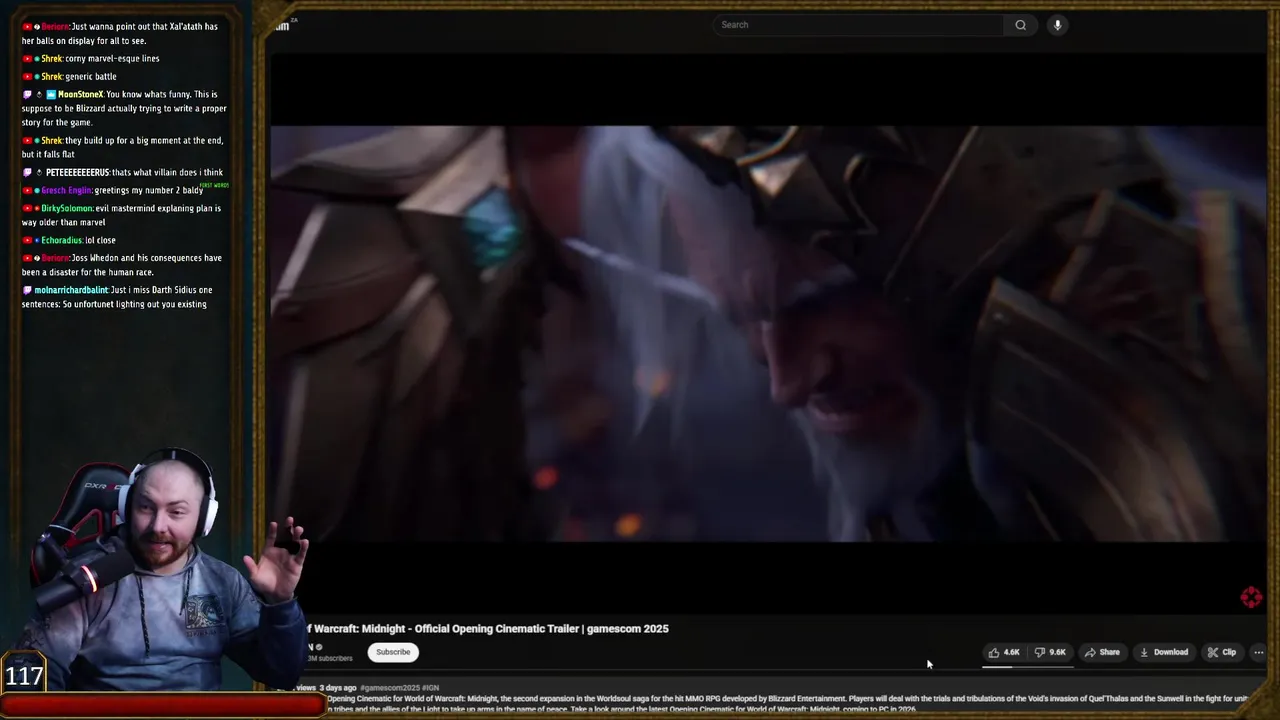Select chat username Gresch Englin
This screenshot has width=1280, height=720.
point(66,191)
